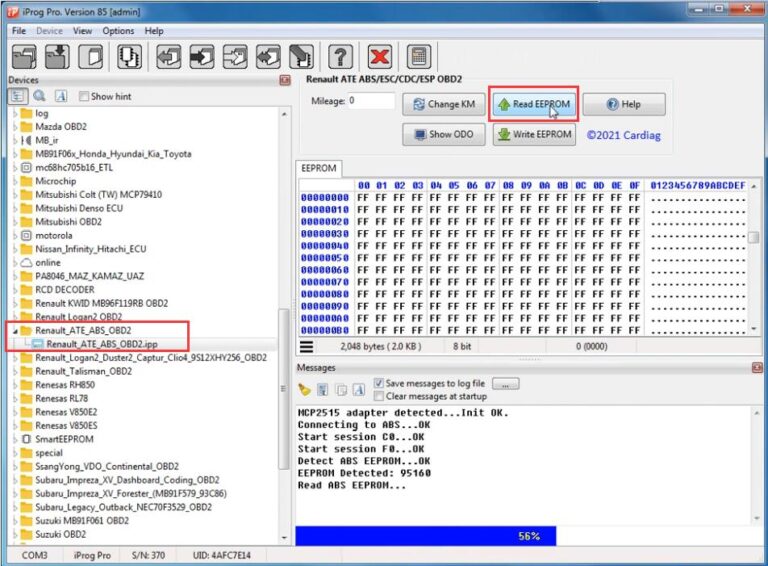Toggle the Show hint checkbox
Viewport: 768px width, 566px height.
[84, 96]
